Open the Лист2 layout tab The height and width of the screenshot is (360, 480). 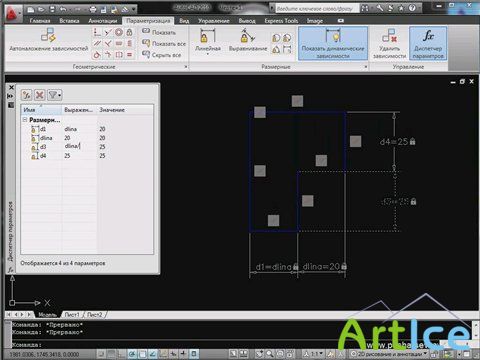point(95,315)
